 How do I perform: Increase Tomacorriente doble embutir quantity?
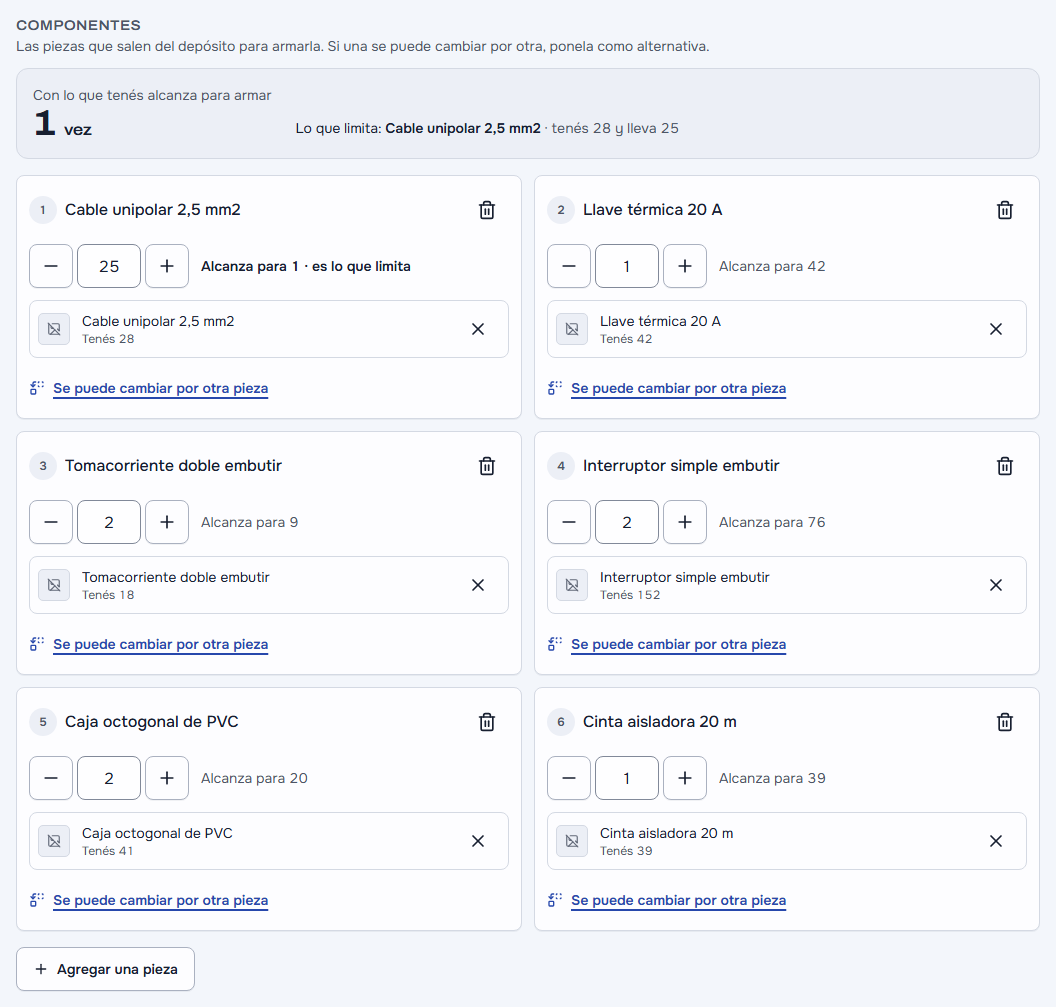[167, 522]
